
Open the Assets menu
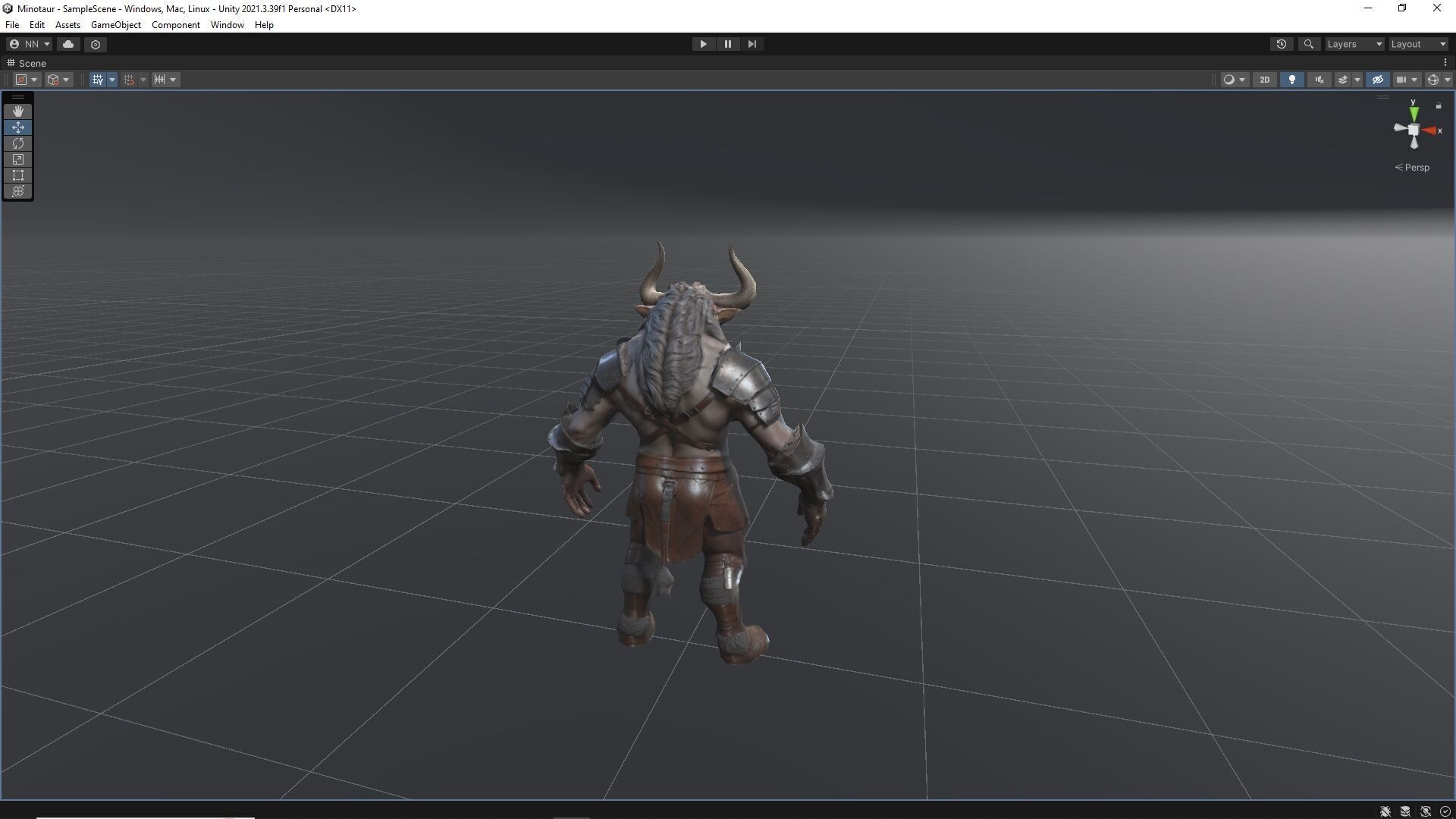pos(67,25)
